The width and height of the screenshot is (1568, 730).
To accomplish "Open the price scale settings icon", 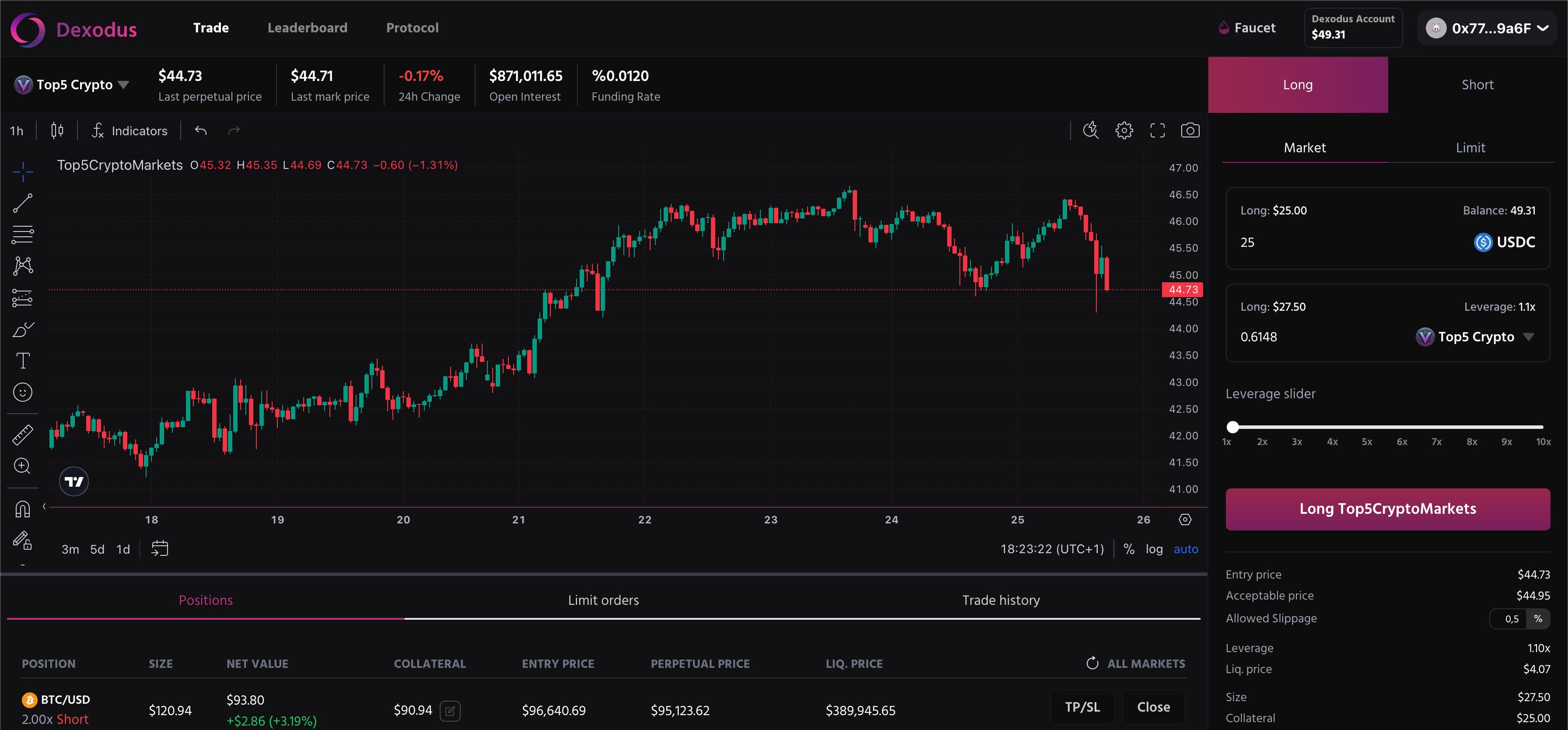I will 1184,519.
